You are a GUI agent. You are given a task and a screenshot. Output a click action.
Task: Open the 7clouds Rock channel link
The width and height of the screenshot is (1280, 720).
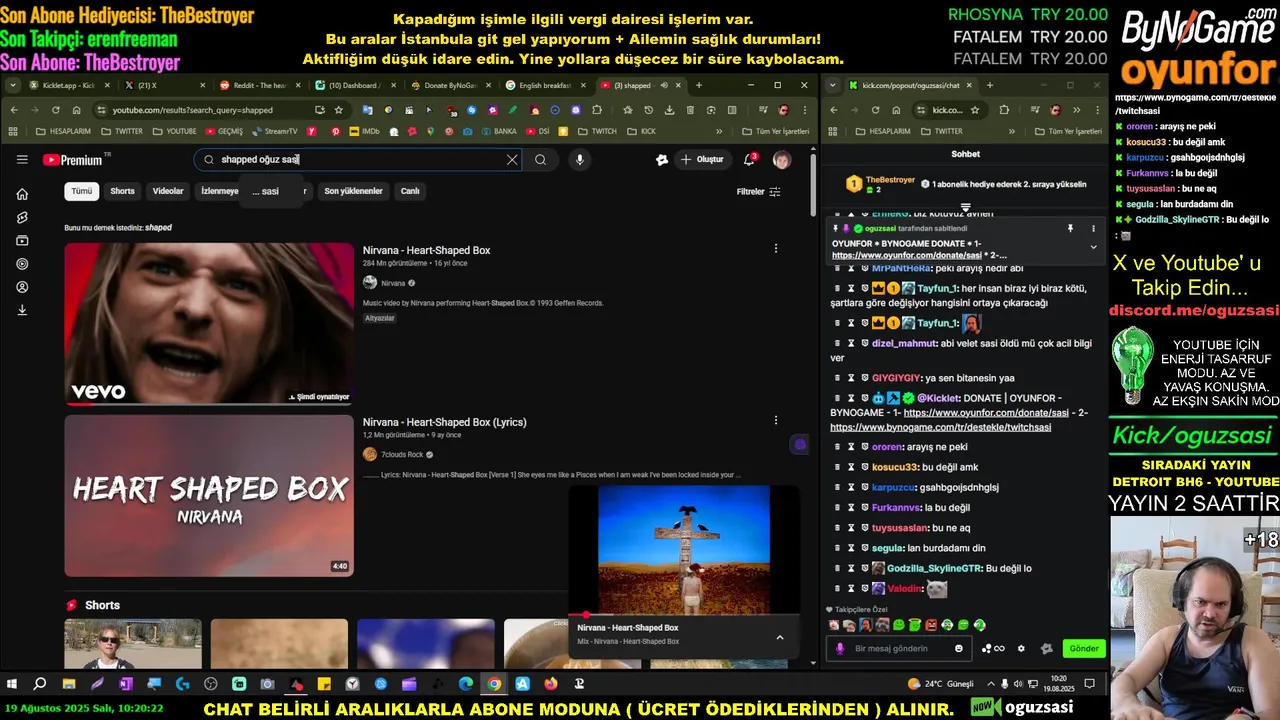click(402, 455)
